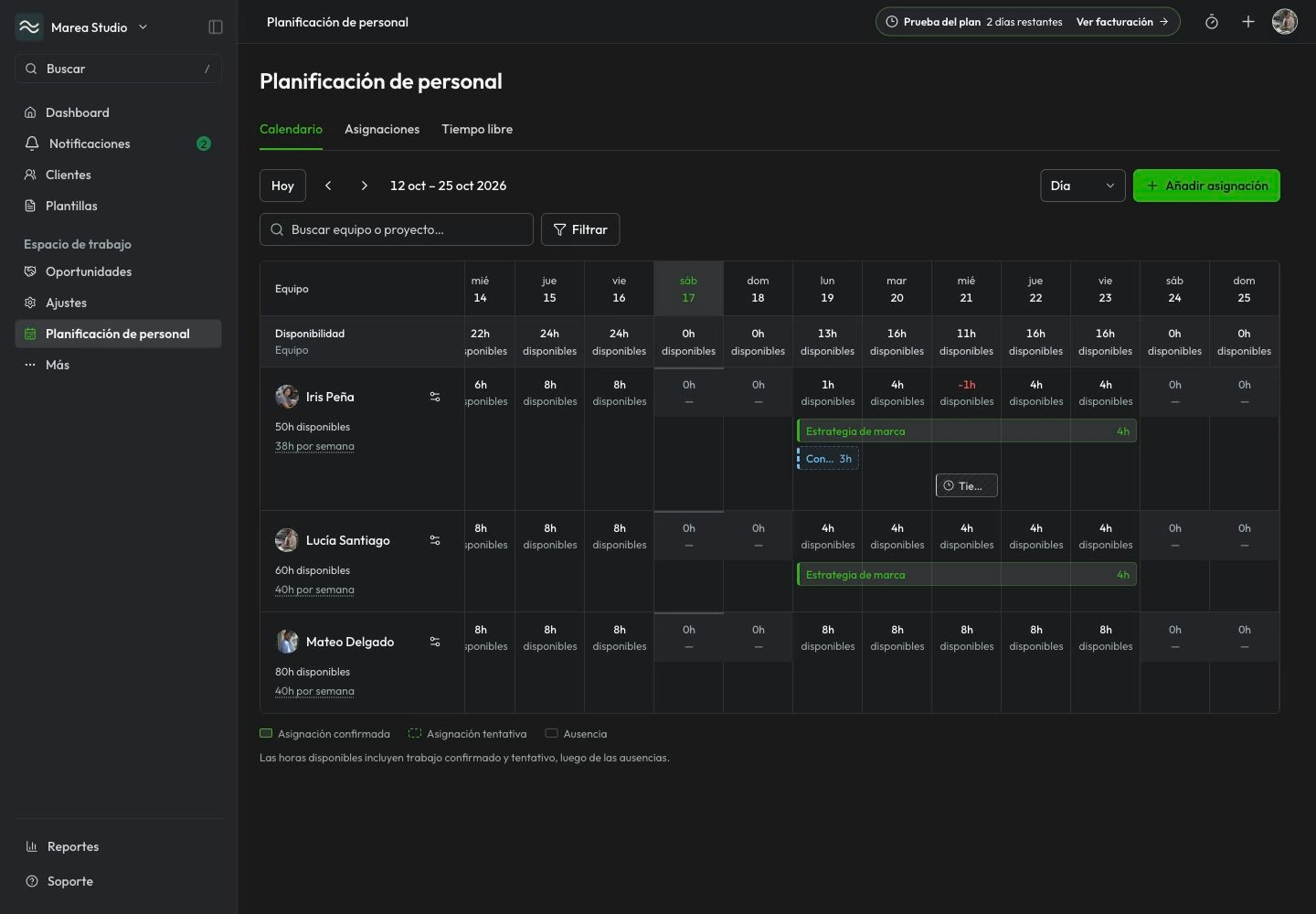The width and height of the screenshot is (1316, 914).
Task: Open Ajustes settings in sidebar
Action: 118,303
